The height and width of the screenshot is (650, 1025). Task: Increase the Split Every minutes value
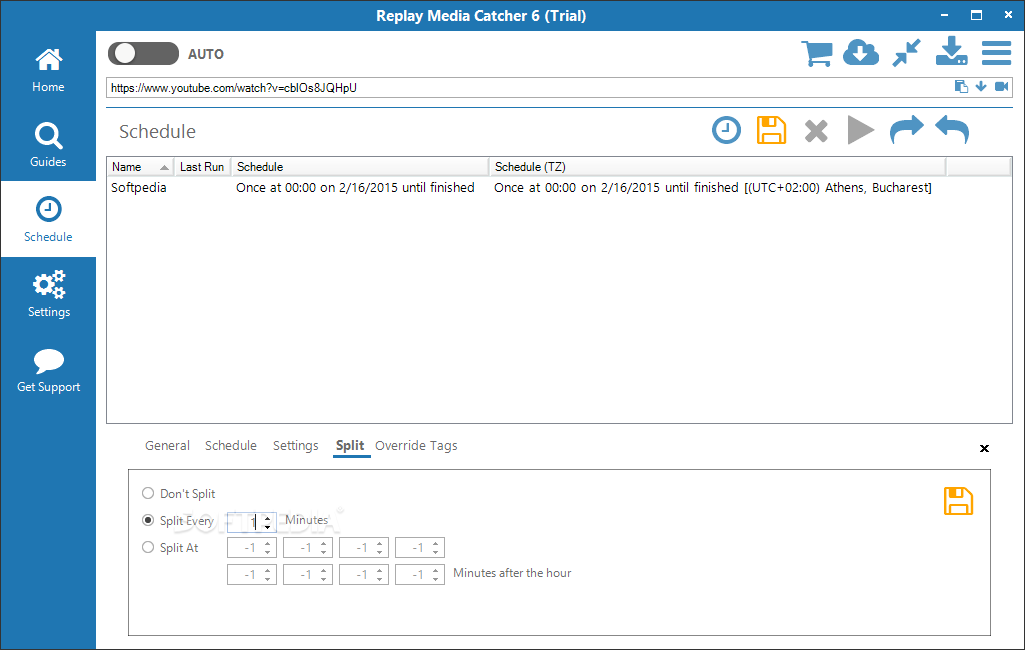click(267, 518)
